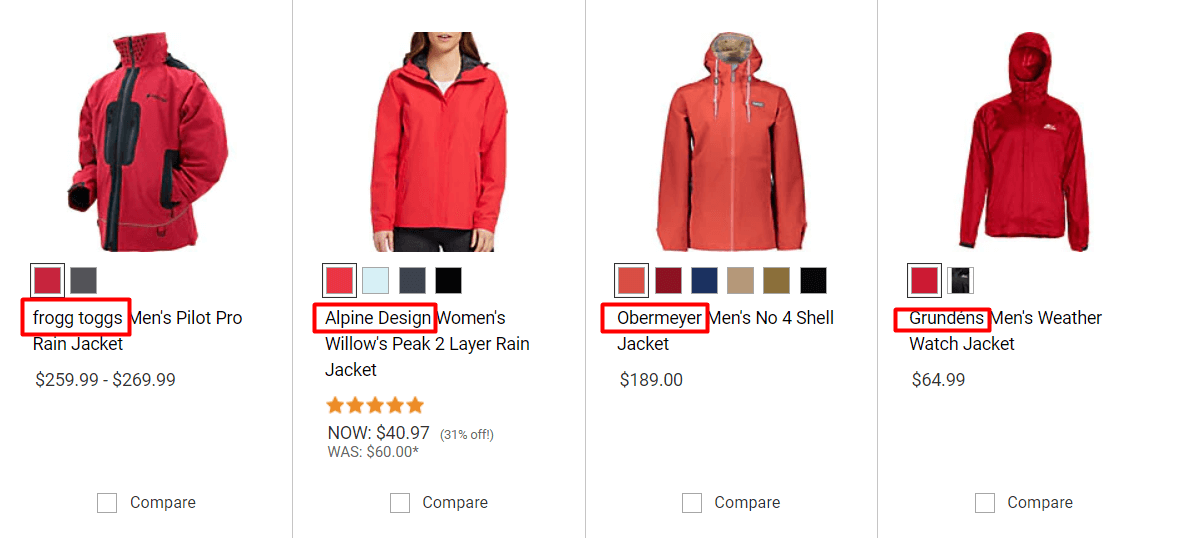Open Grundéns Men's Weather Watch Jacket link
1179x538 pixels.
[1005, 331]
